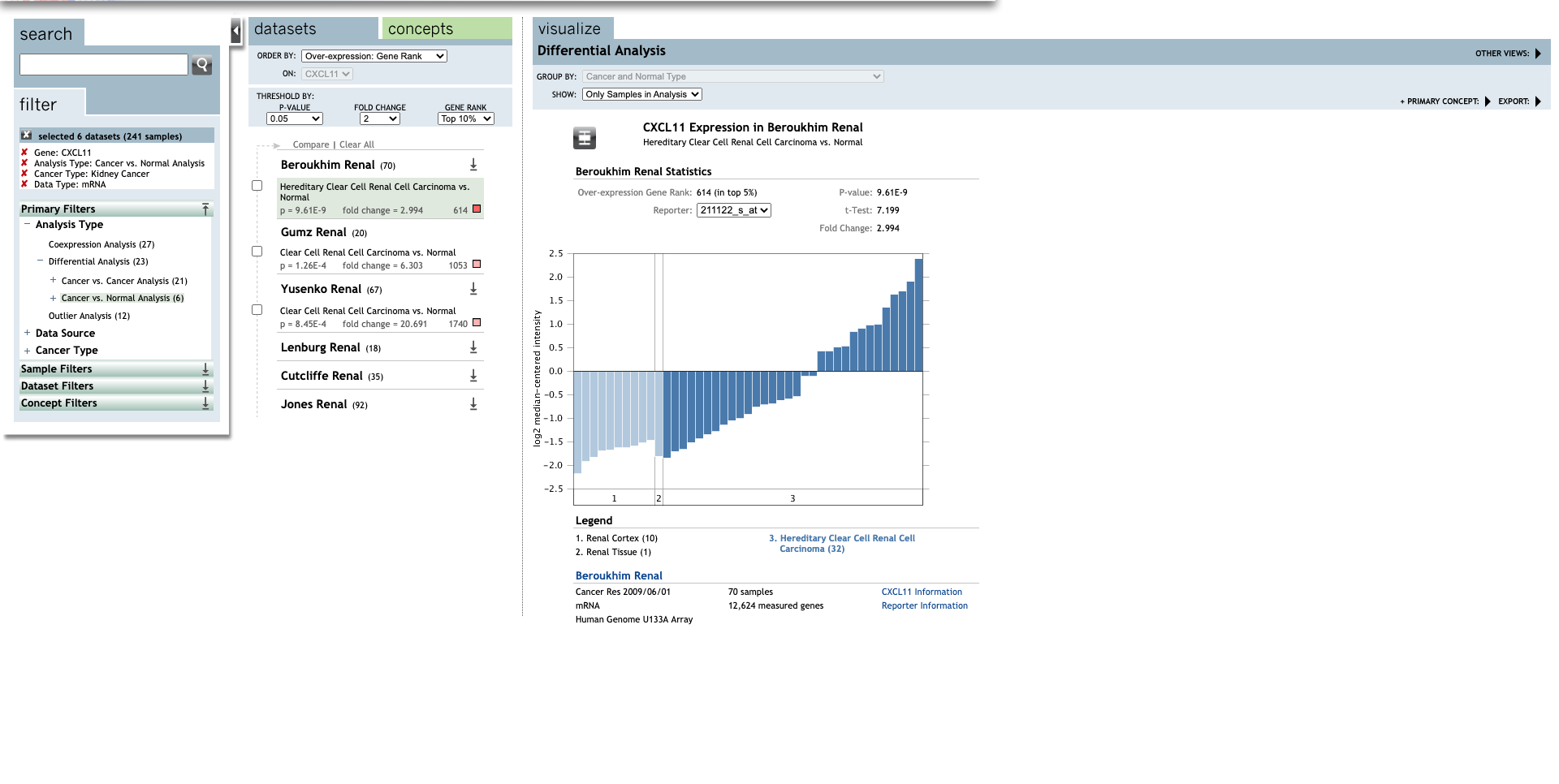Click the Hereditary Clear Cell Renal Cell Carcinoma legend link
The image size is (1559, 784).
pos(842,544)
